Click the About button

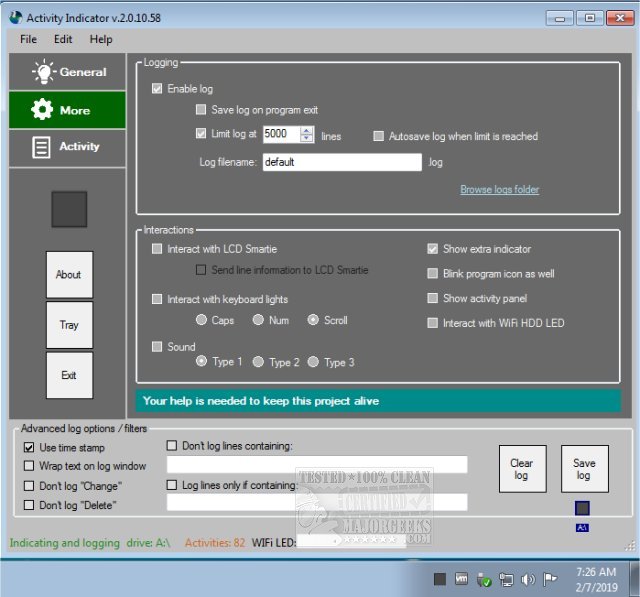pos(69,275)
